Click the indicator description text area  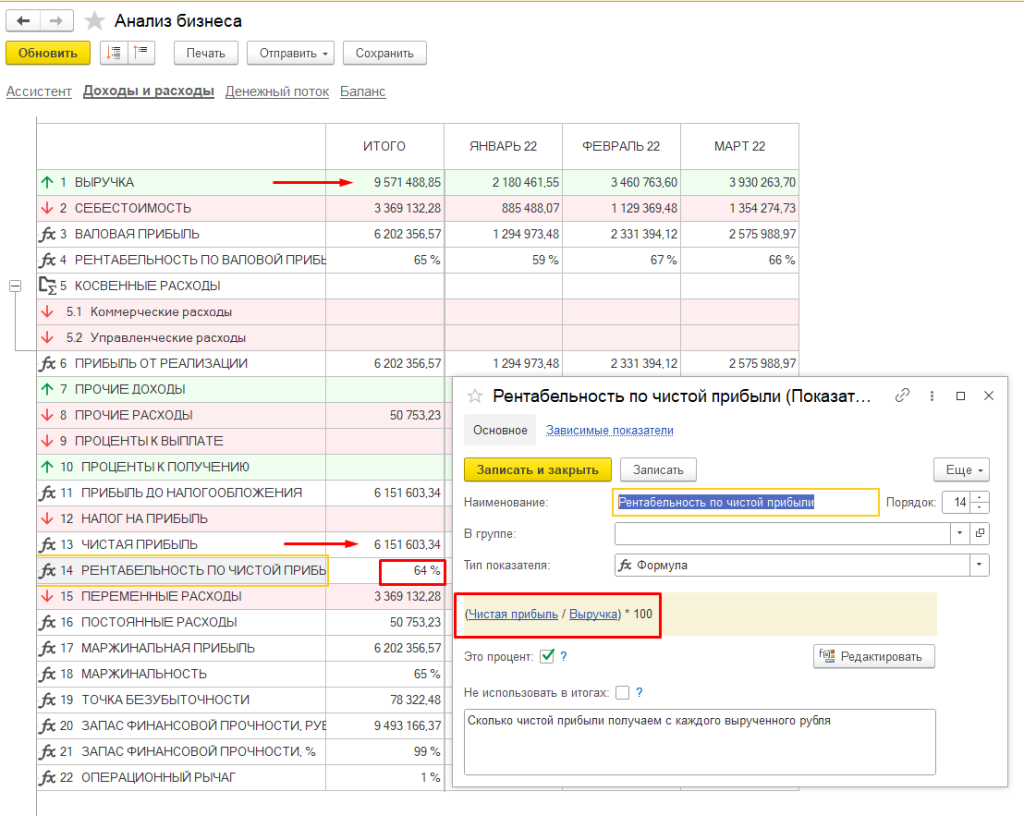[699, 742]
